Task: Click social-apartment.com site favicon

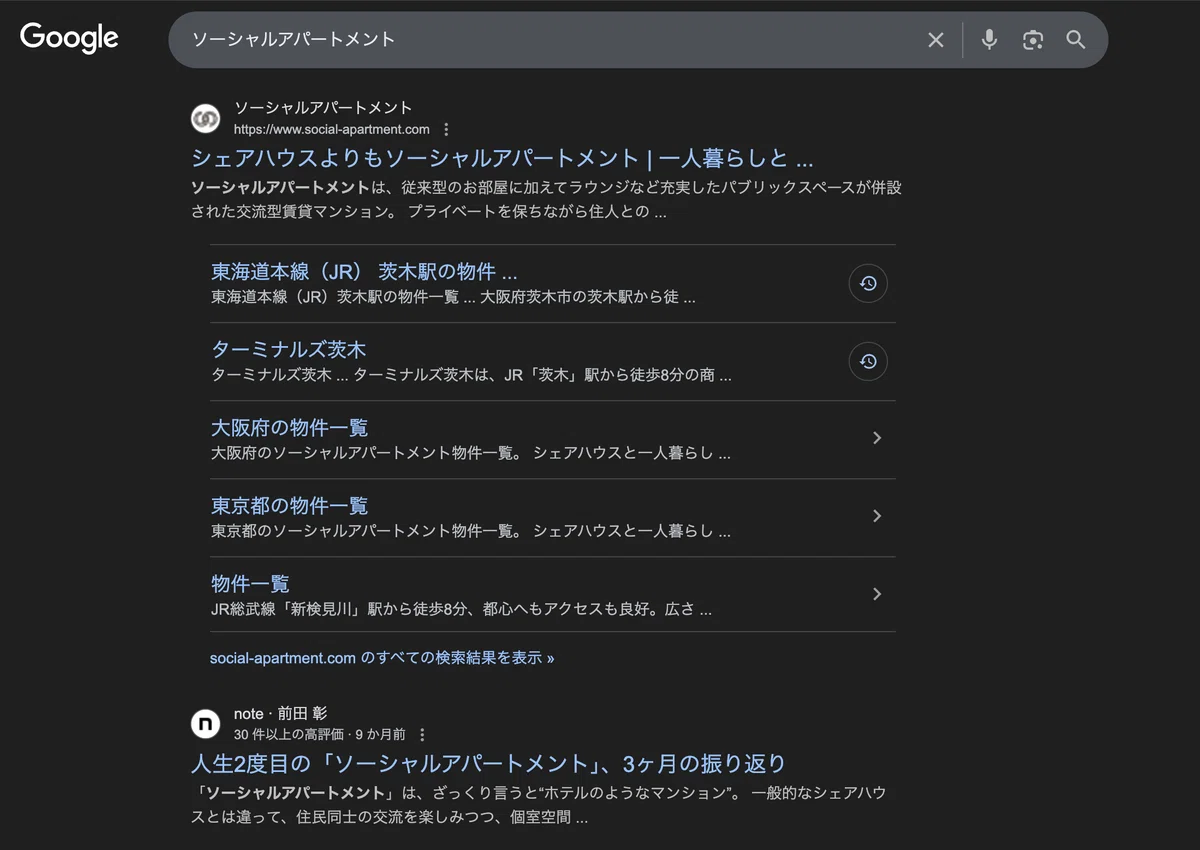Action: pyautogui.click(x=206, y=118)
